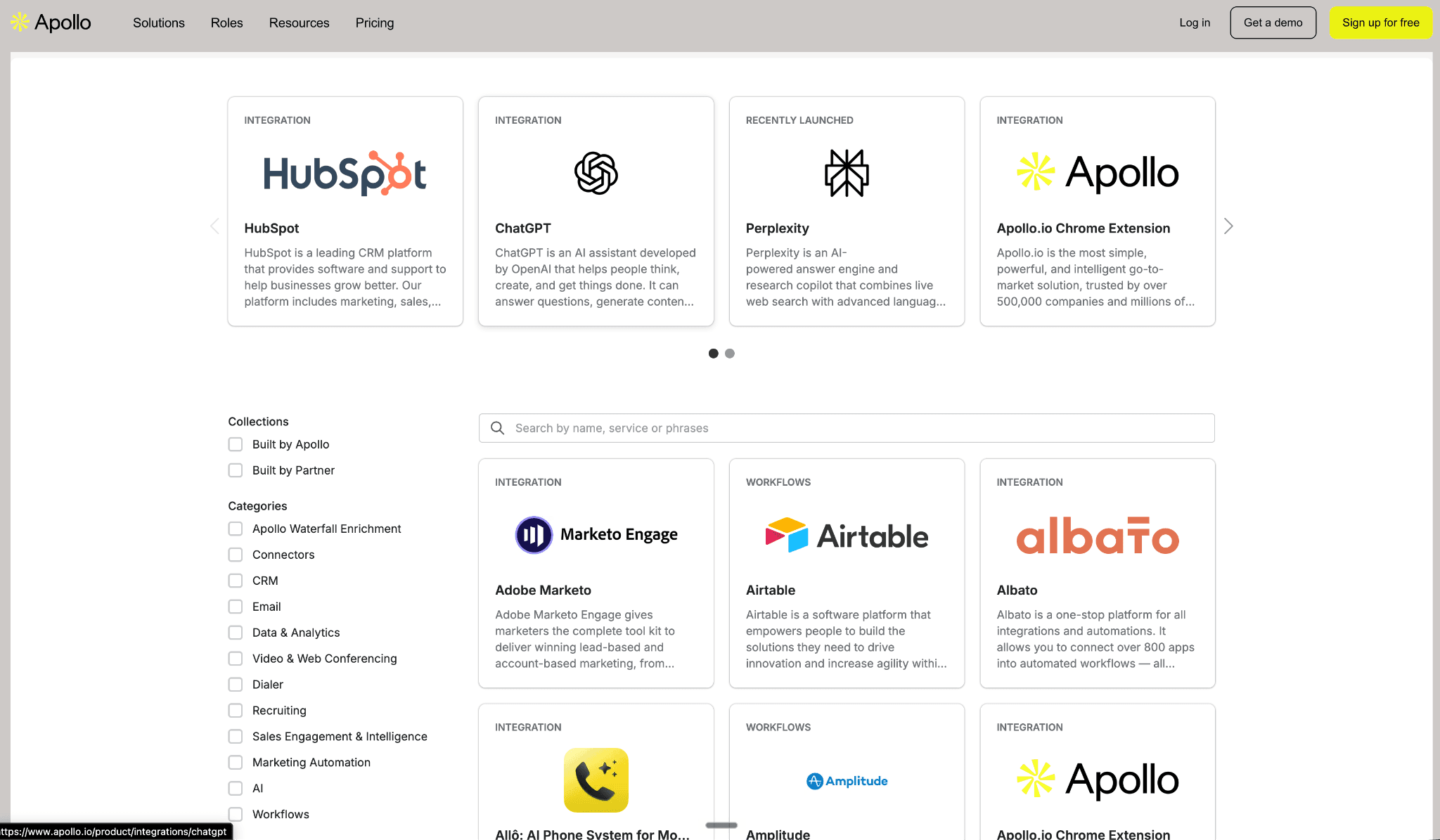Viewport: 1440px width, 840px height.
Task: Click the Marketo Engage logo
Action: click(x=596, y=535)
